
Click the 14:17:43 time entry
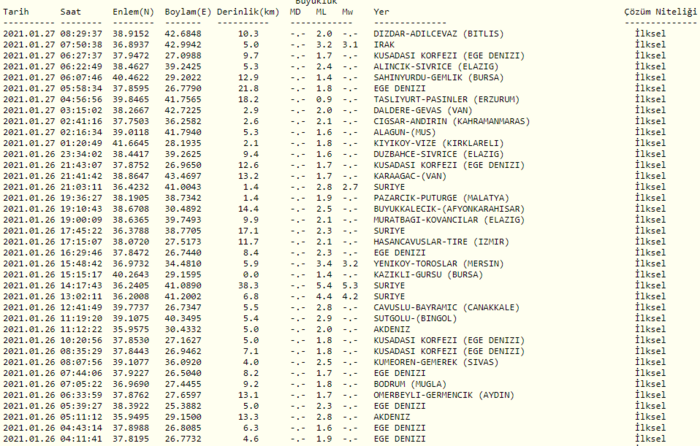click(81, 285)
